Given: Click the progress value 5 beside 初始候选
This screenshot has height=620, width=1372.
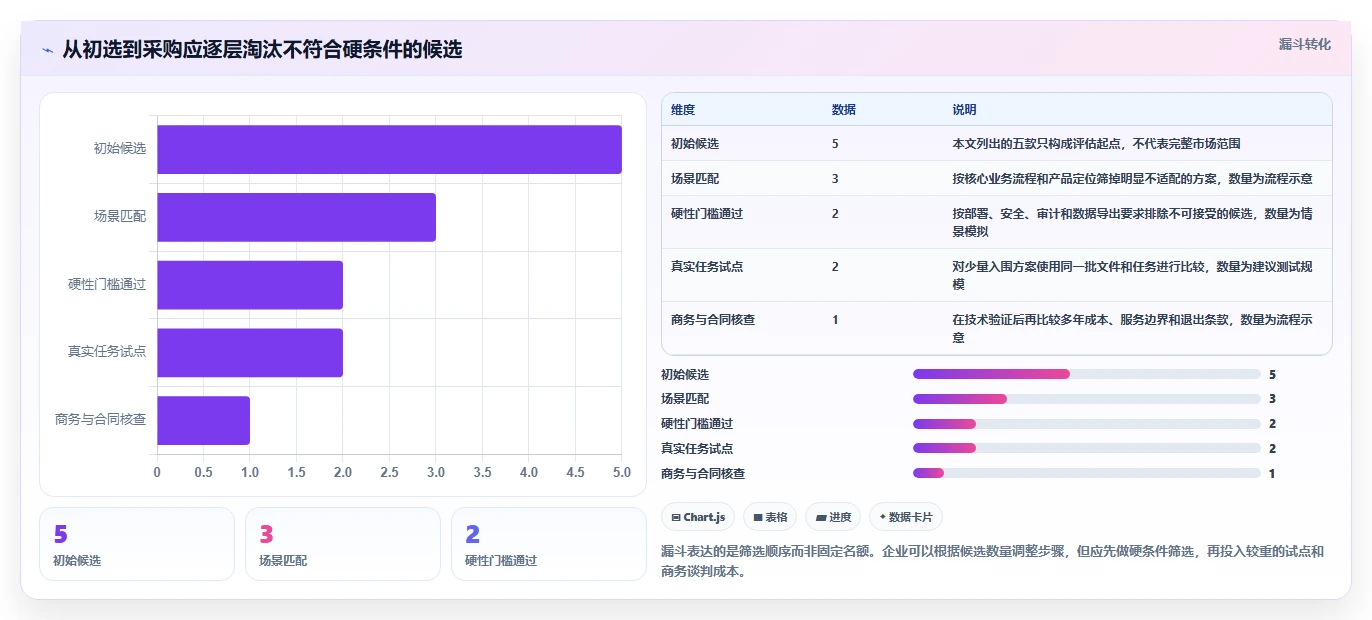Looking at the screenshot, I should tap(1272, 374).
